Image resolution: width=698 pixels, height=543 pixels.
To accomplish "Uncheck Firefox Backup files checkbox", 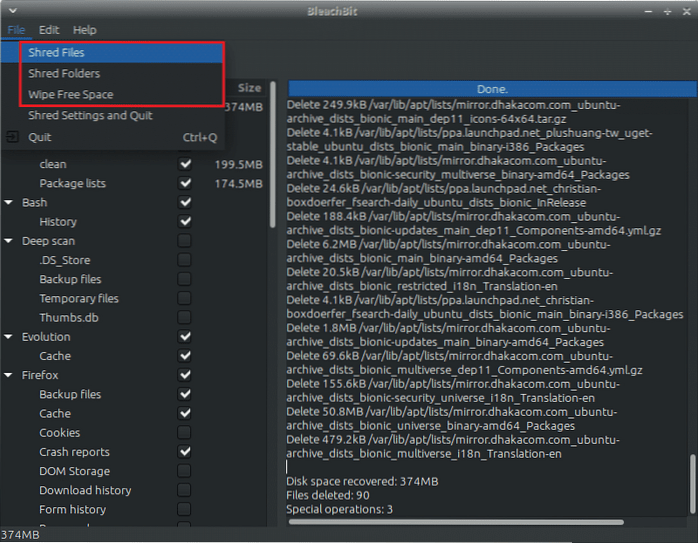I will (x=185, y=394).
